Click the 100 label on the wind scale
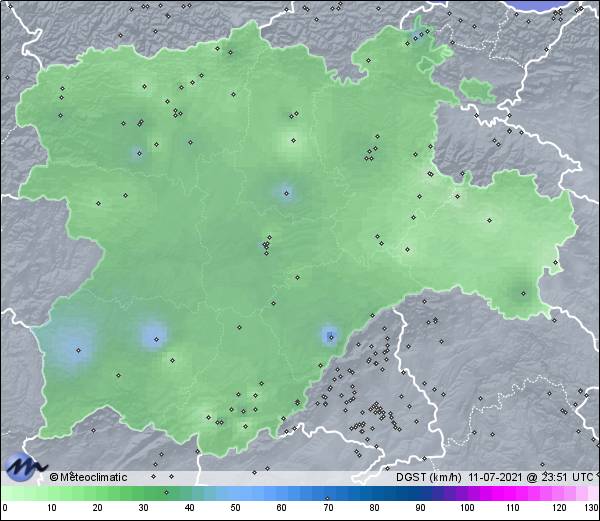Image resolution: width=600 pixels, height=521 pixels. click(467, 508)
